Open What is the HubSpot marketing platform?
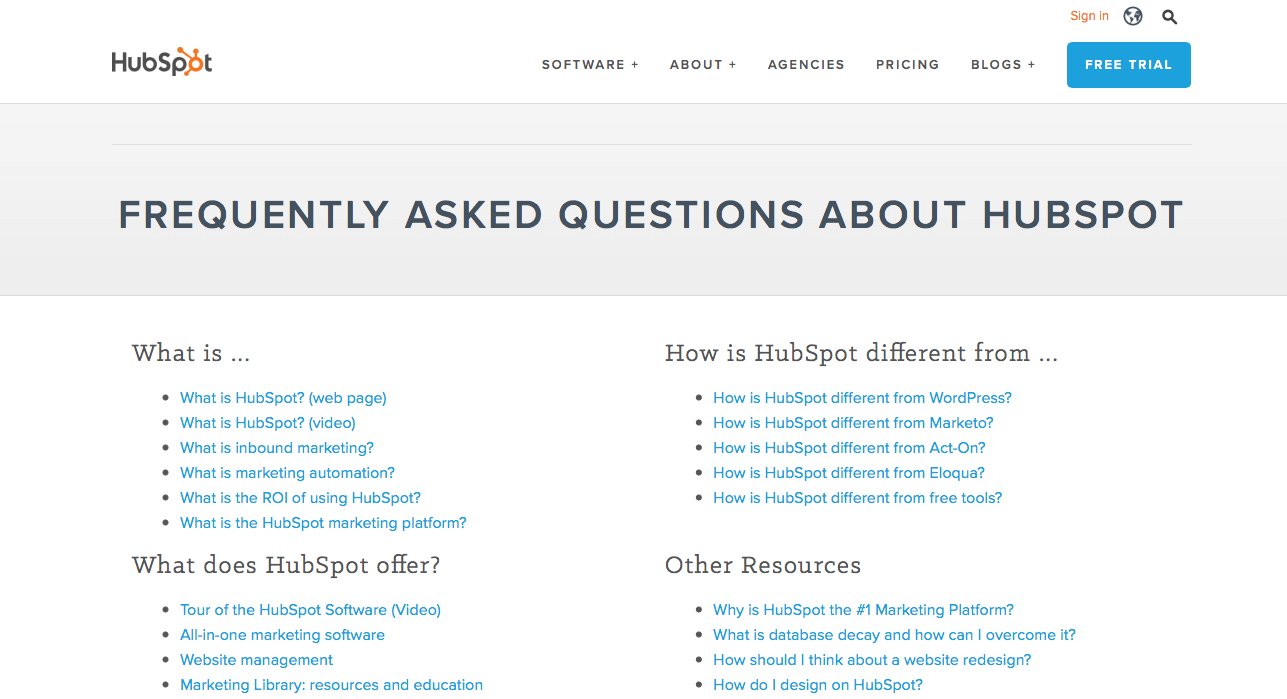The image size is (1287, 699). coord(323,523)
